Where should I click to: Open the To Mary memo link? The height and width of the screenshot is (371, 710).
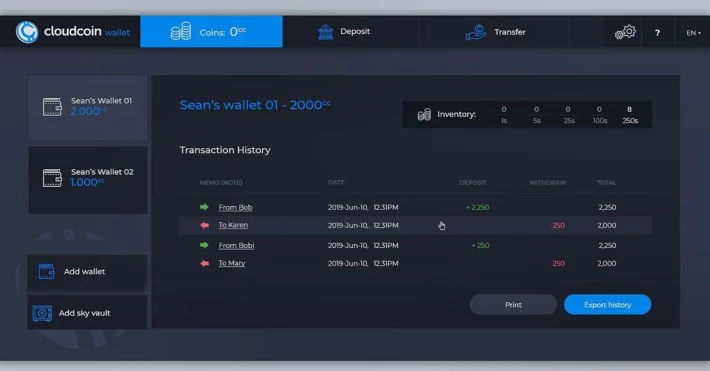click(232, 263)
